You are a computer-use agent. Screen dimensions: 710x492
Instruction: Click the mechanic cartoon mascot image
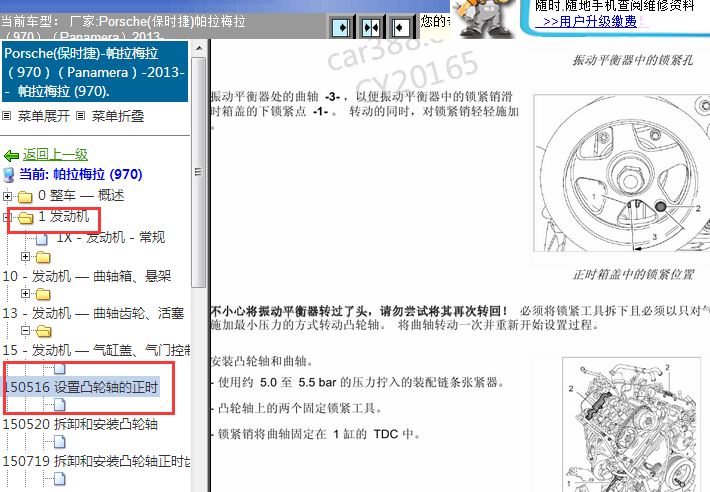coord(484,19)
